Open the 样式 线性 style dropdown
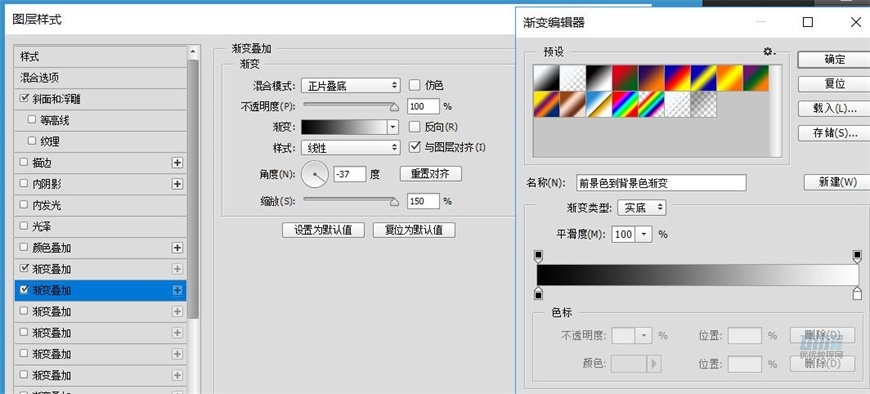The image size is (870, 394). [351, 148]
